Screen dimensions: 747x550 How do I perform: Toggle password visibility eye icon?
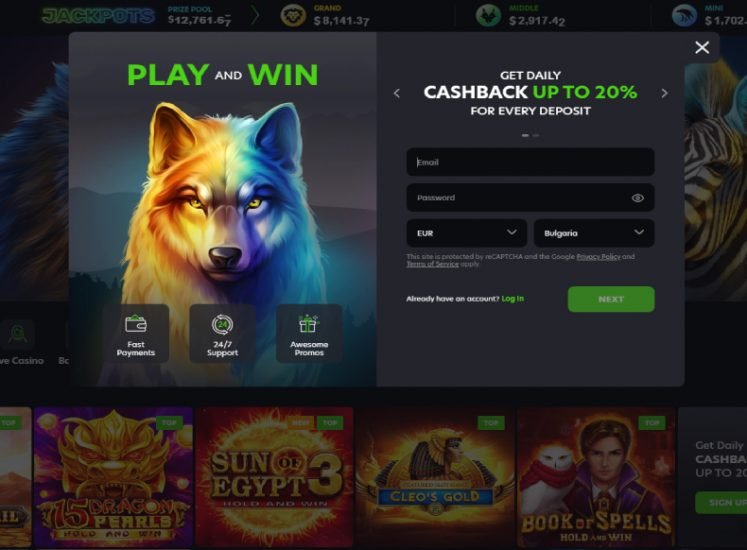(637, 198)
